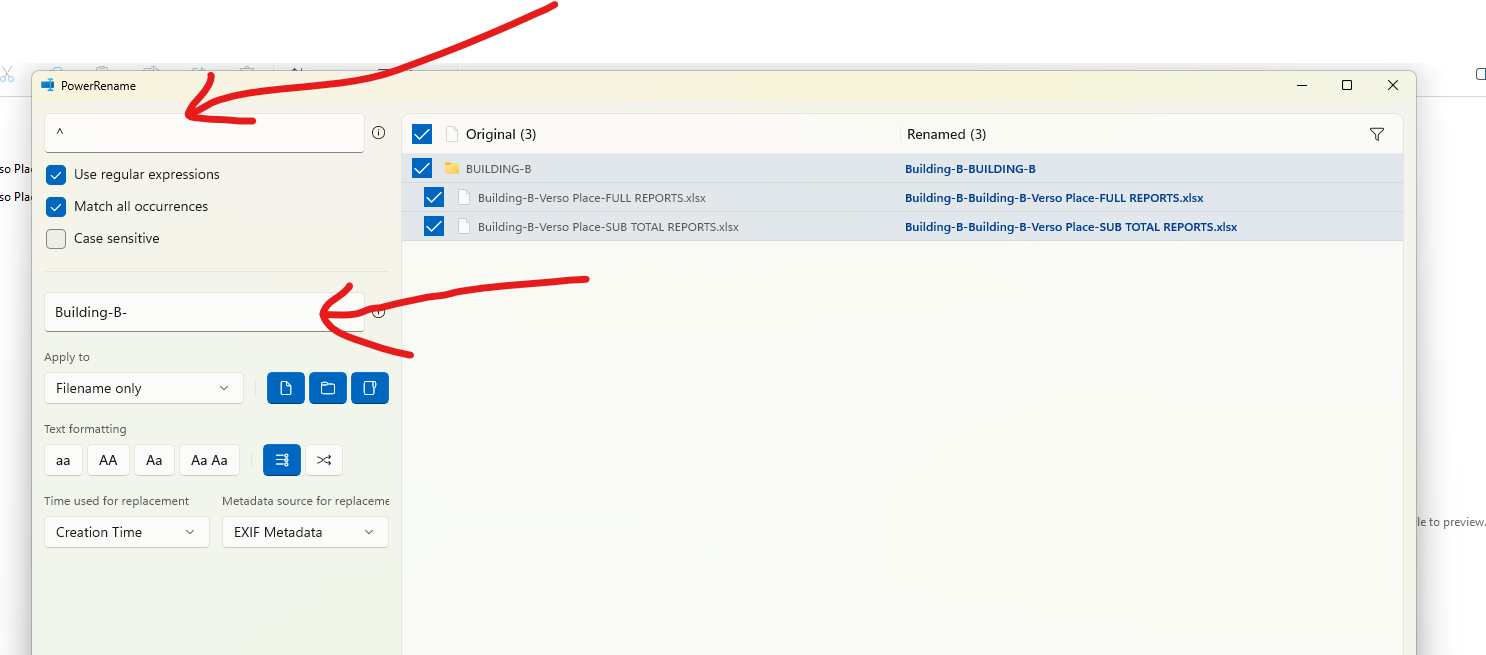This screenshot has height=655, width=1486.
Task: Click the BUILDING-B folder icon in the list
Action: 452,169
